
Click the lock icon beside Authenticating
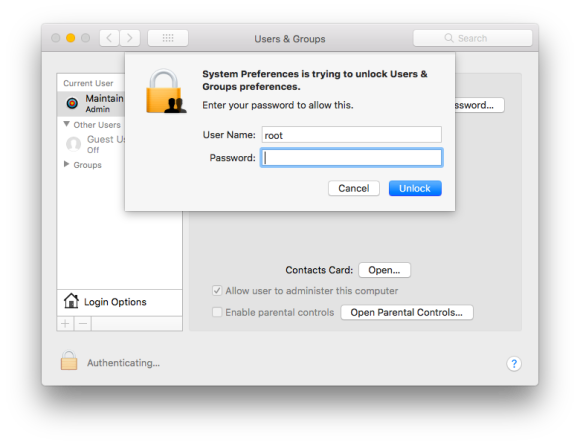pyautogui.click(x=69, y=360)
